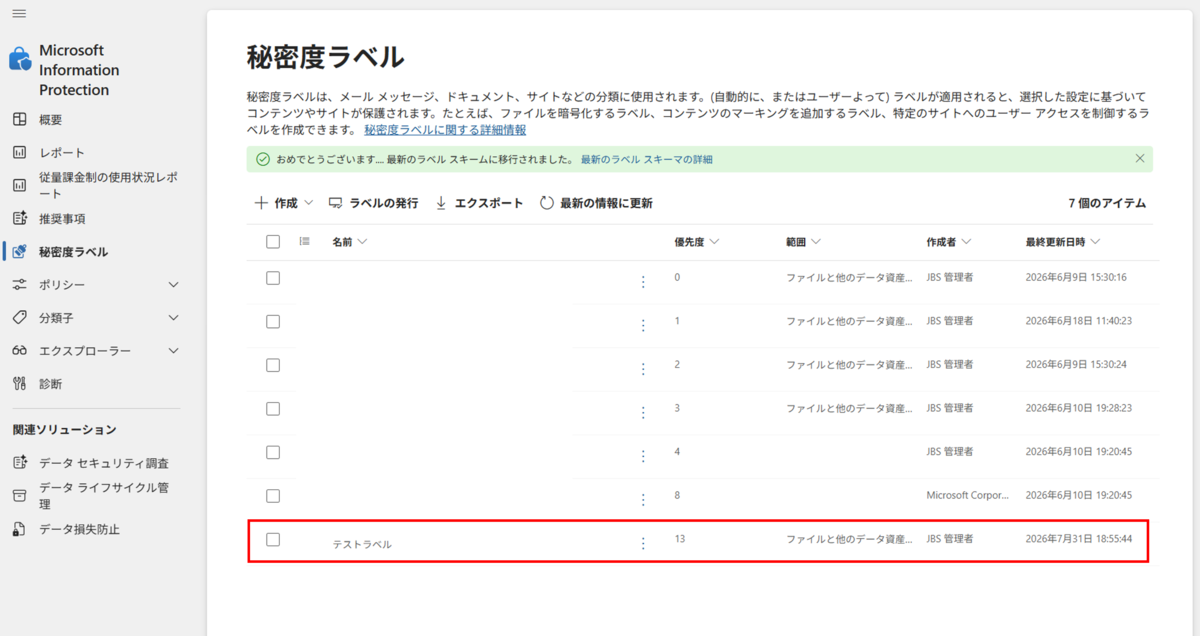This screenshot has width=1200, height=636.
Task: Open more options for priority 4 row
Action: tap(643, 456)
